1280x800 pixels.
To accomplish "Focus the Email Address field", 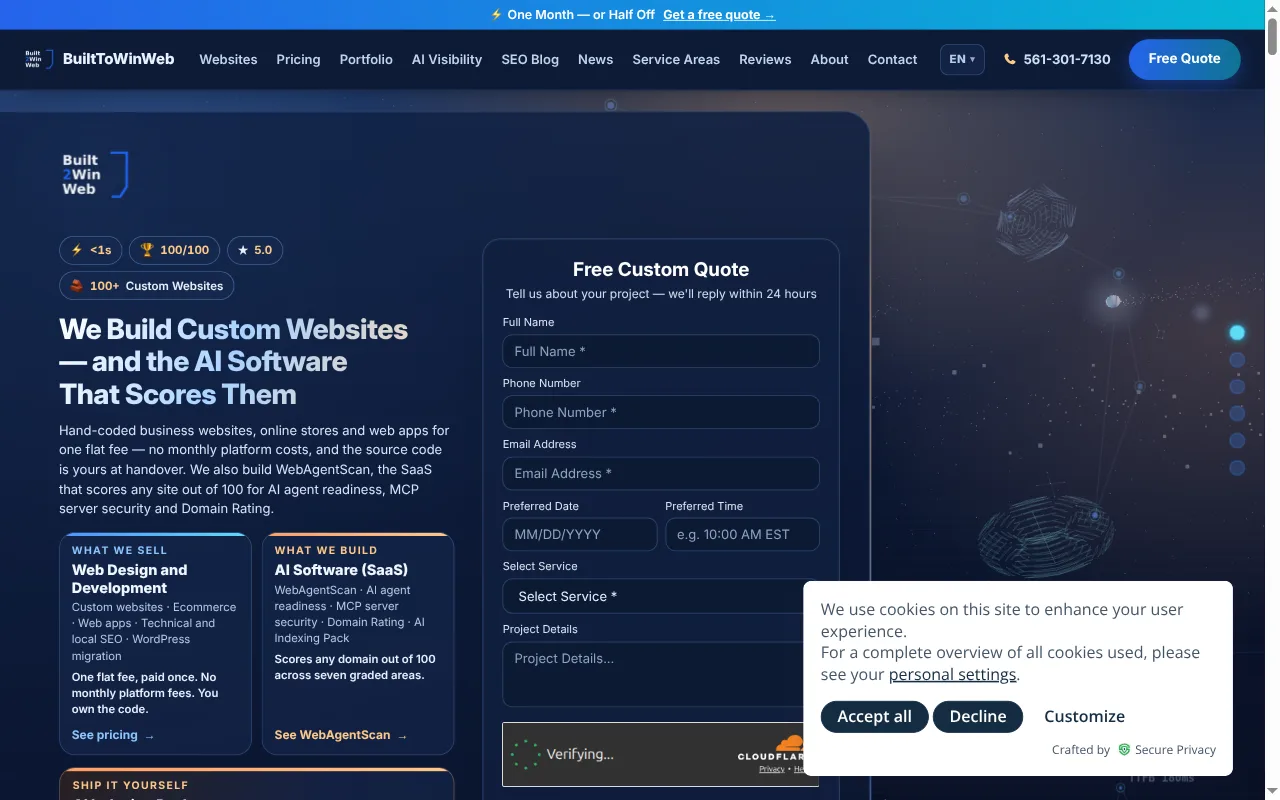I will point(660,473).
